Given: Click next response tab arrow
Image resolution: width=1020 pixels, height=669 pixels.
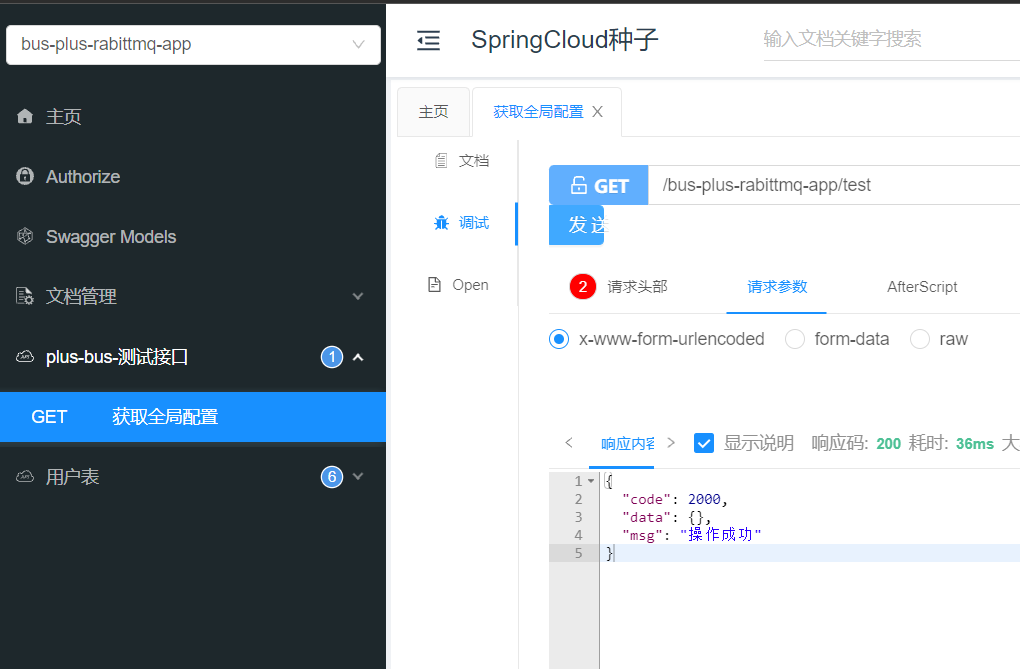Looking at the screenshot, I should click(x=671, y=443).
